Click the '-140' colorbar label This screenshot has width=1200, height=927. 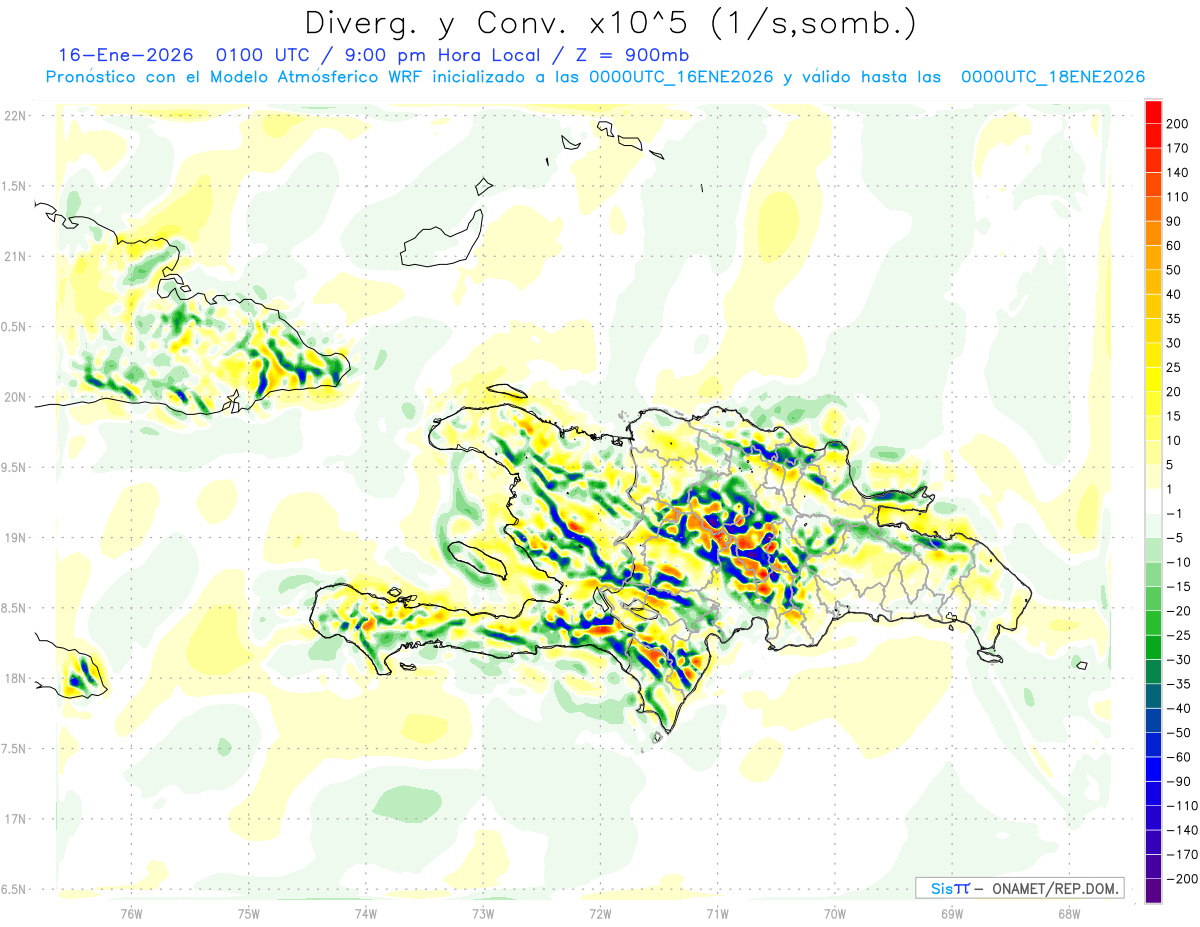[x=1181, y=830]
